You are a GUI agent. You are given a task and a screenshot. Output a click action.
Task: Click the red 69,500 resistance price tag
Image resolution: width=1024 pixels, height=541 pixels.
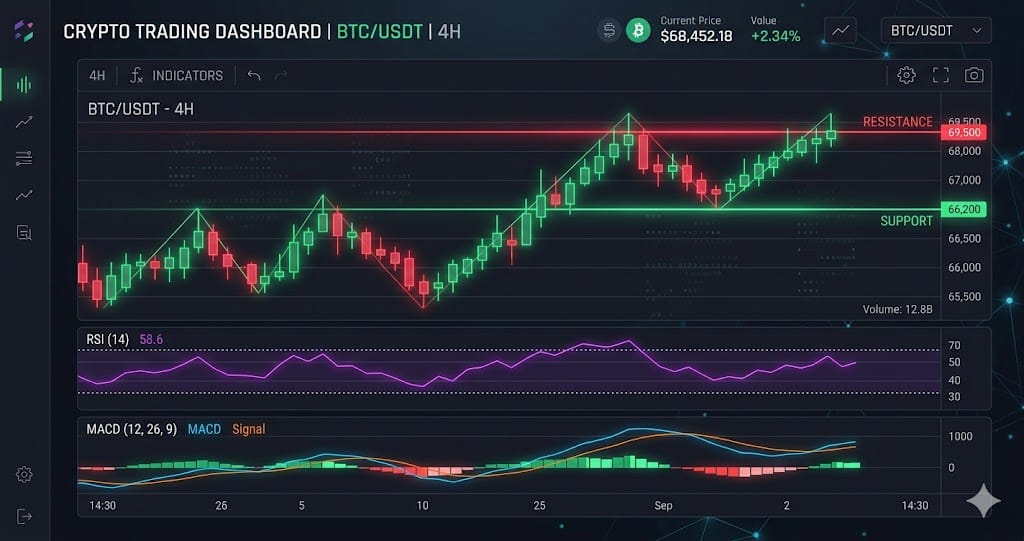(x=963, y=133)
